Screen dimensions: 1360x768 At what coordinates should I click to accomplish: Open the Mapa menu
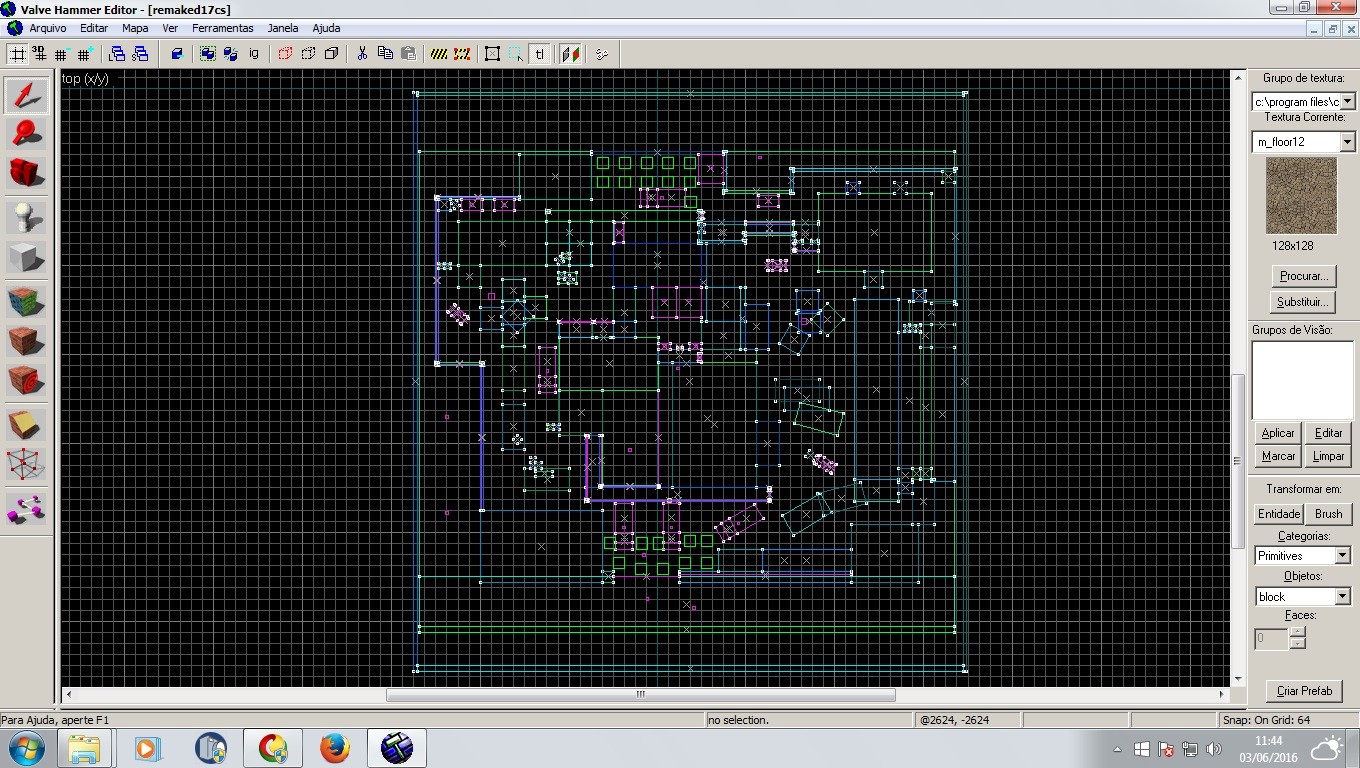pyautogui.click(x=134, y=28)
